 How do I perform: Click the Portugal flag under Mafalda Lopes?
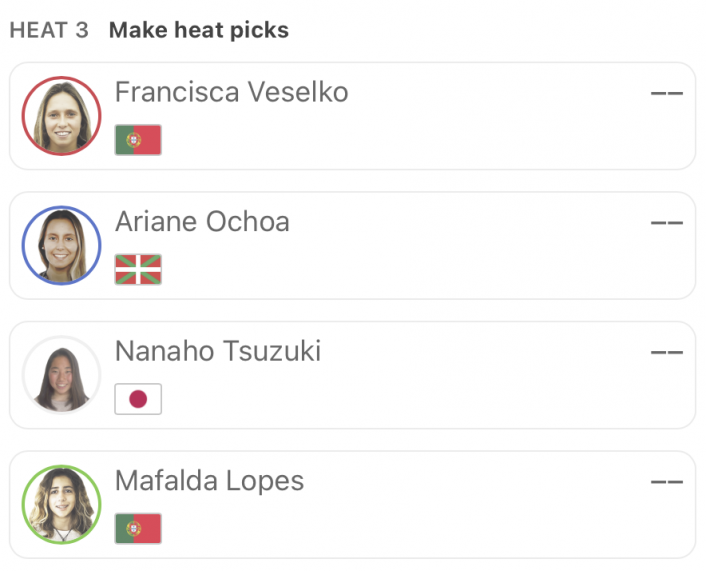pyautogui.click(x=138, y=529)
